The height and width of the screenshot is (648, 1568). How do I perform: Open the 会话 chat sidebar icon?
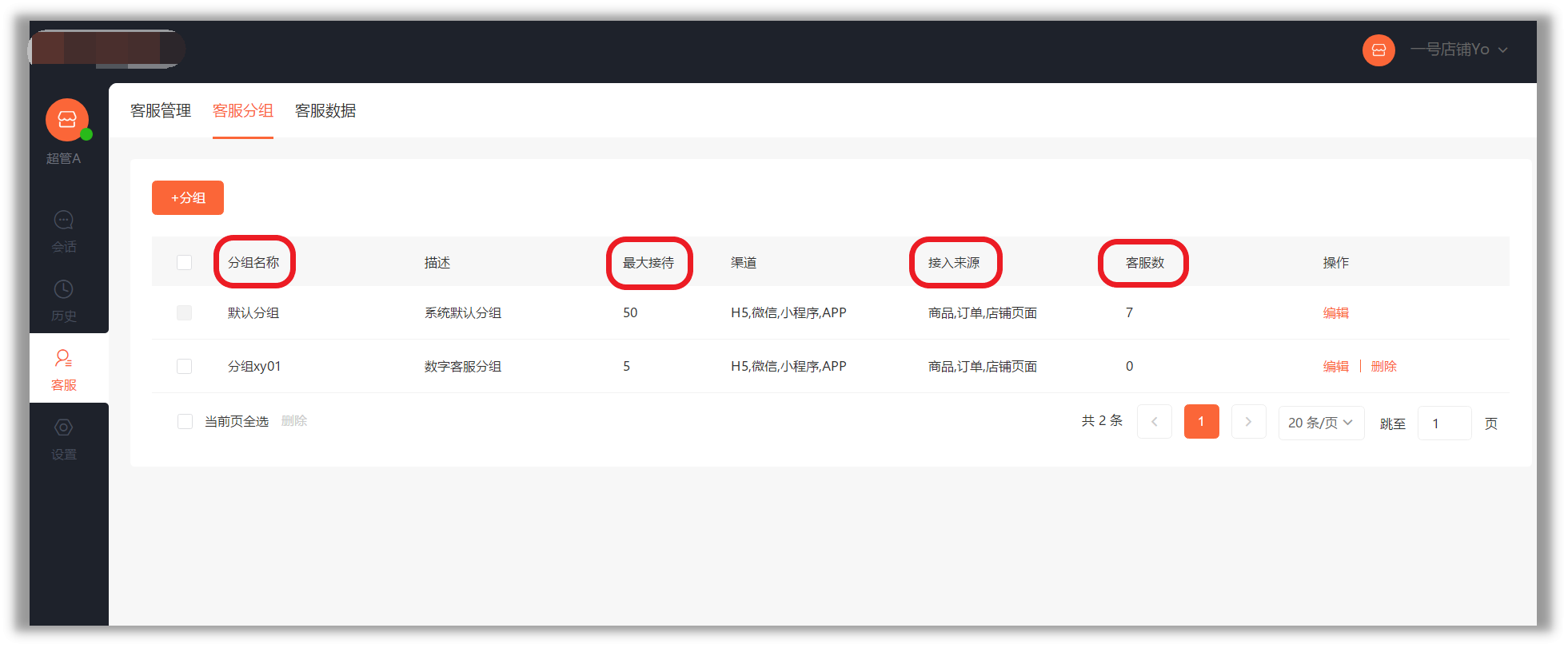64,221
